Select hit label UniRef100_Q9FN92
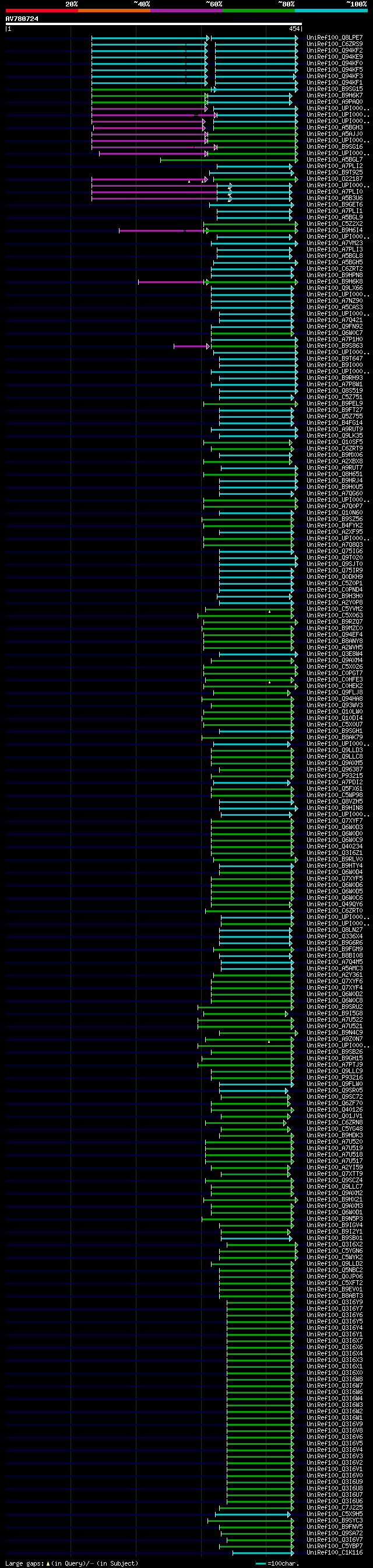The image size is (373, 1568). [335, 326]
